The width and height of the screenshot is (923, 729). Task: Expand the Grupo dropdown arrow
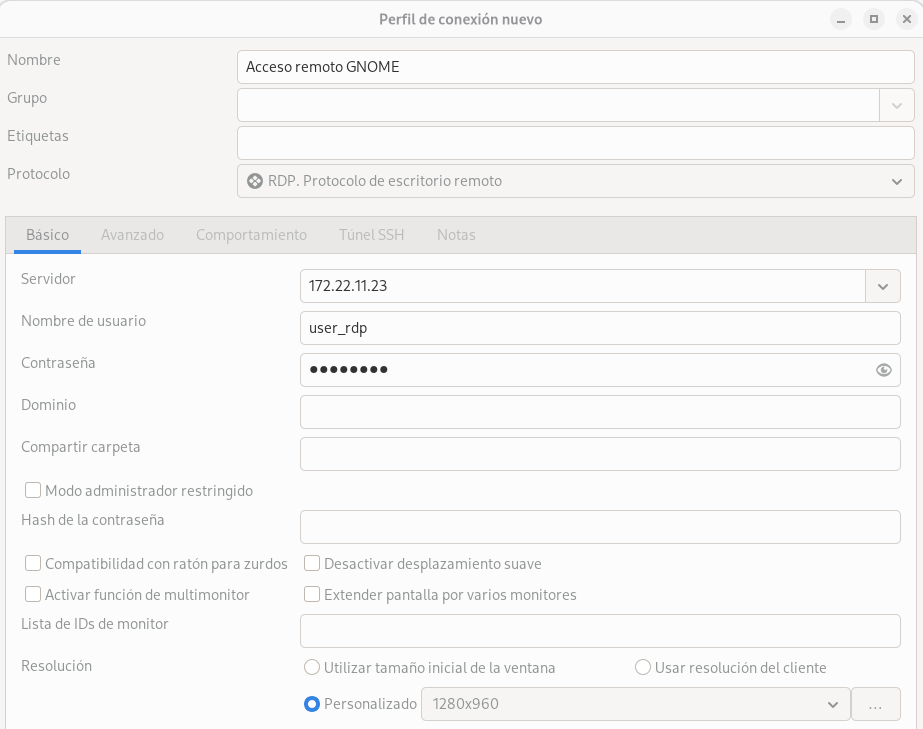pos(897,105)
